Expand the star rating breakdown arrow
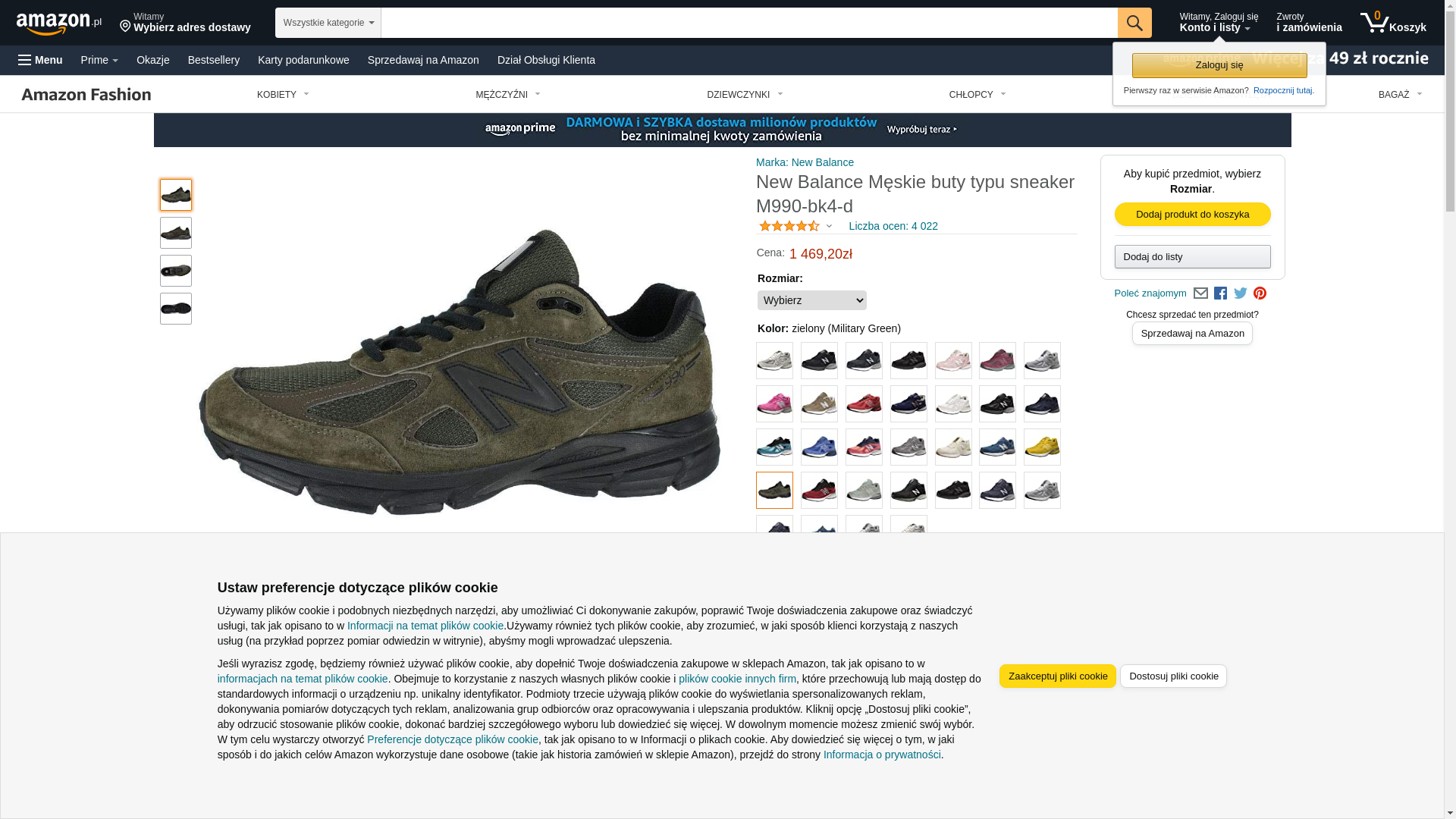1456x819 pixels. [829, 226]
